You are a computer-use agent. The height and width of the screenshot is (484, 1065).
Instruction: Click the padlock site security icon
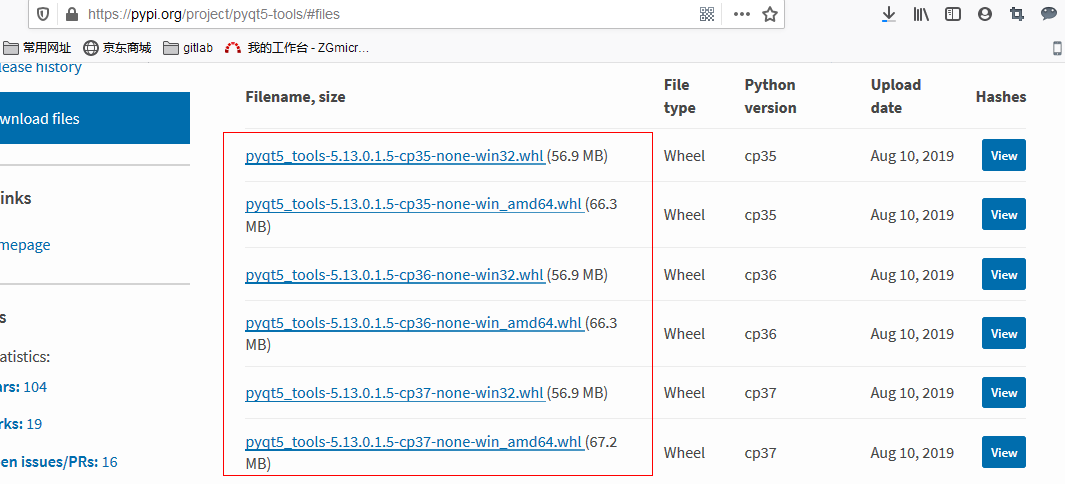click(71, 14)
